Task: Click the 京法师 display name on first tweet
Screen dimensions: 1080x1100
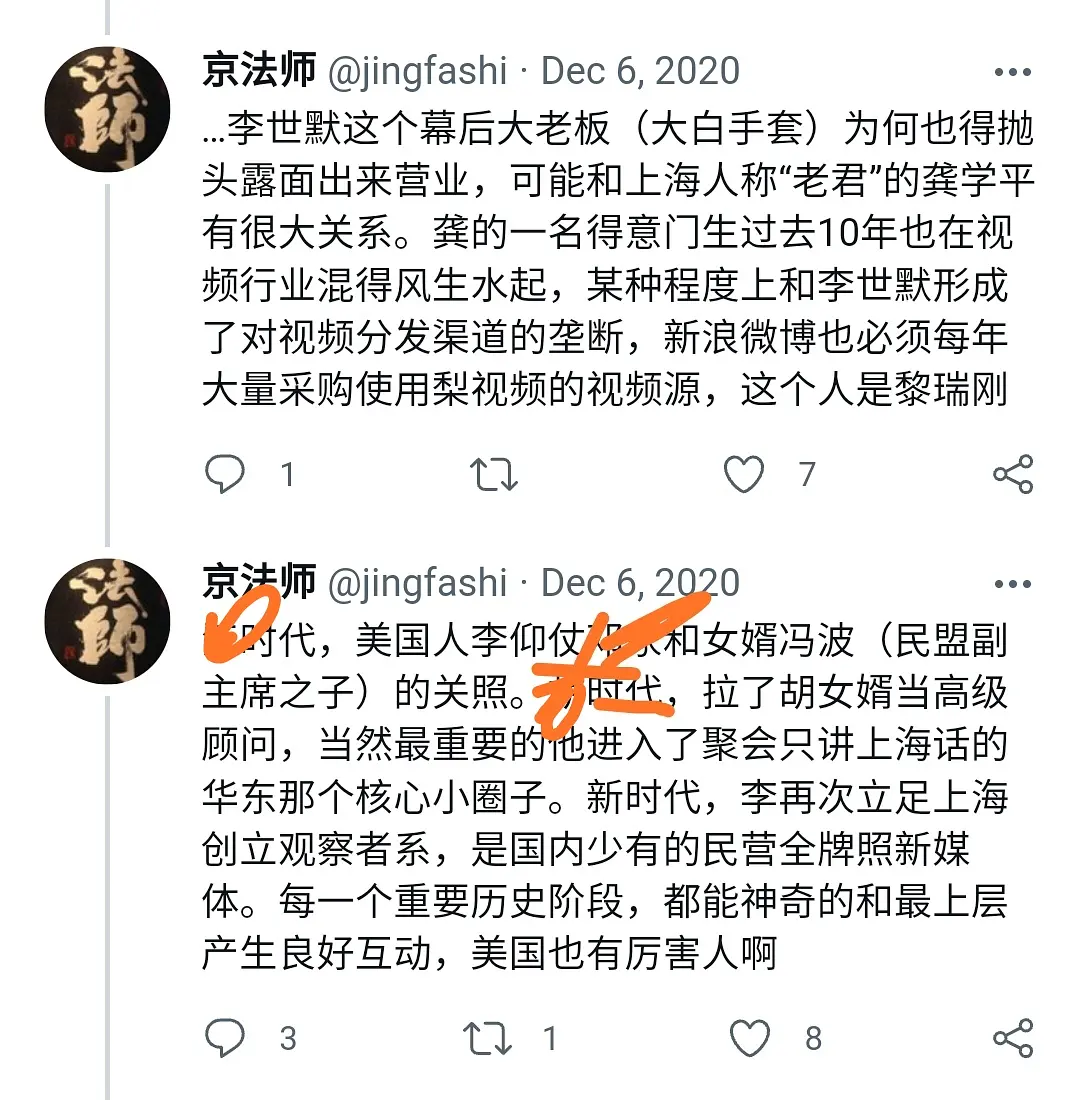Action: coord(259,70)
